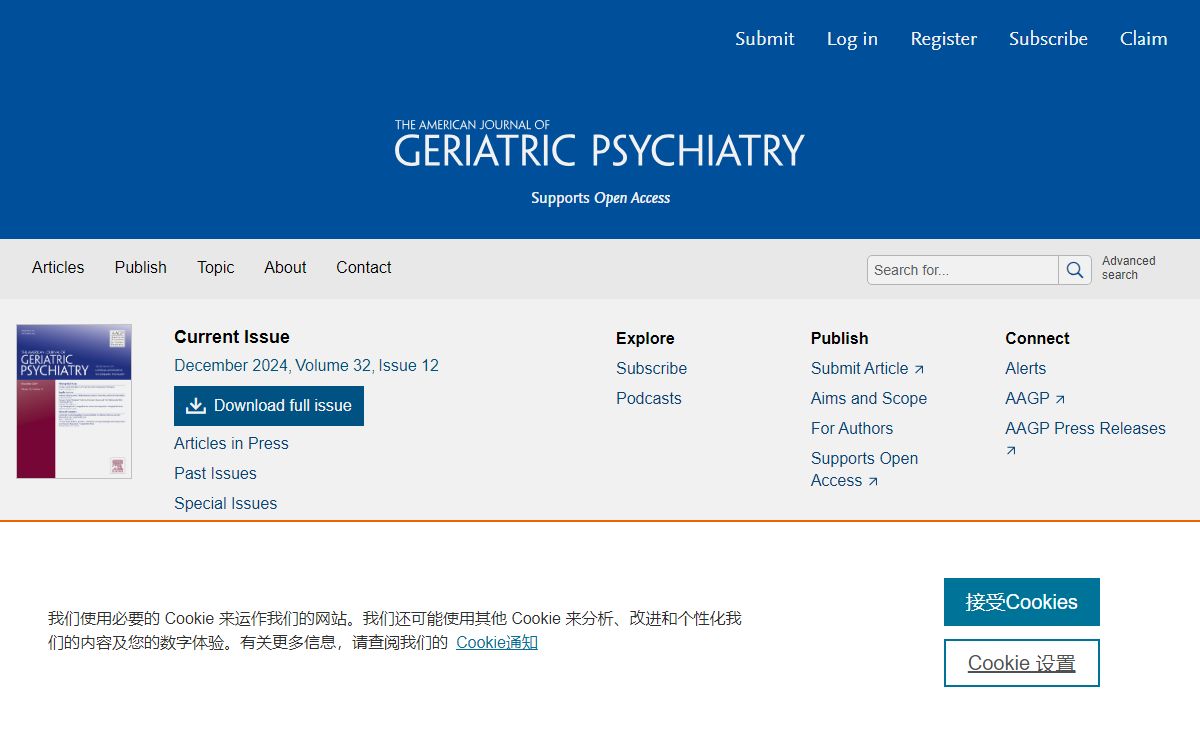Click the Current Issue heading
Image resolution: width=1200 pixels, height=740 pixels.
(232, 337)
